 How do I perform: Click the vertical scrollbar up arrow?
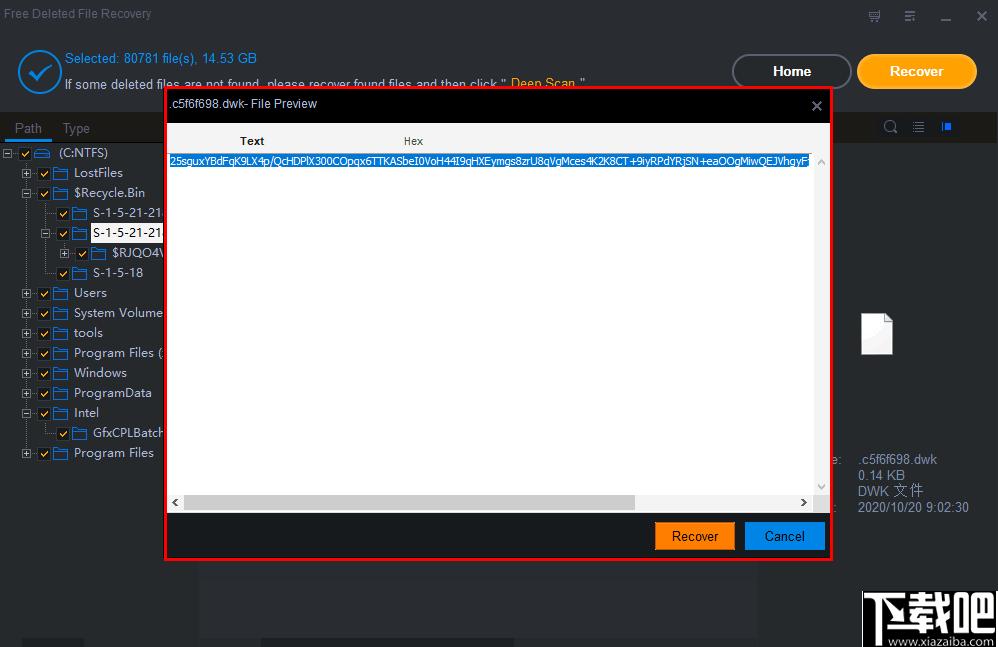pos(822,162)
